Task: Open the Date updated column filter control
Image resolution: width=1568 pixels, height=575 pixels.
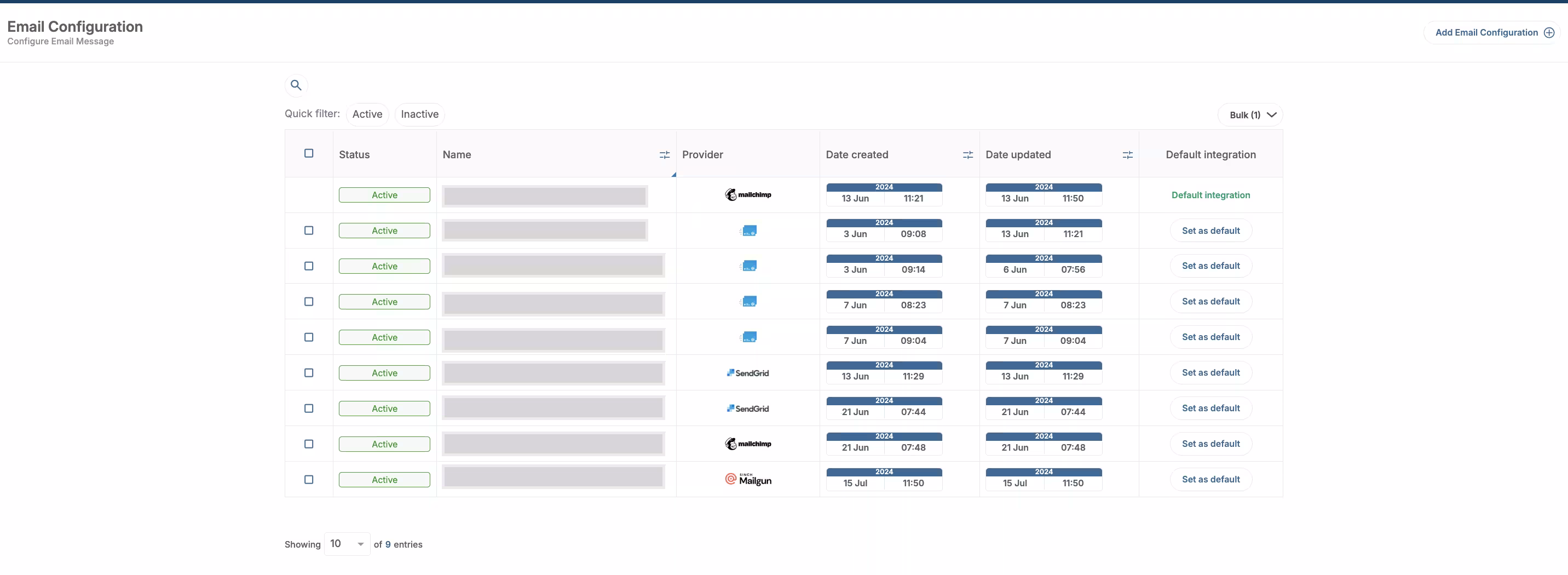Action: 1127,155
